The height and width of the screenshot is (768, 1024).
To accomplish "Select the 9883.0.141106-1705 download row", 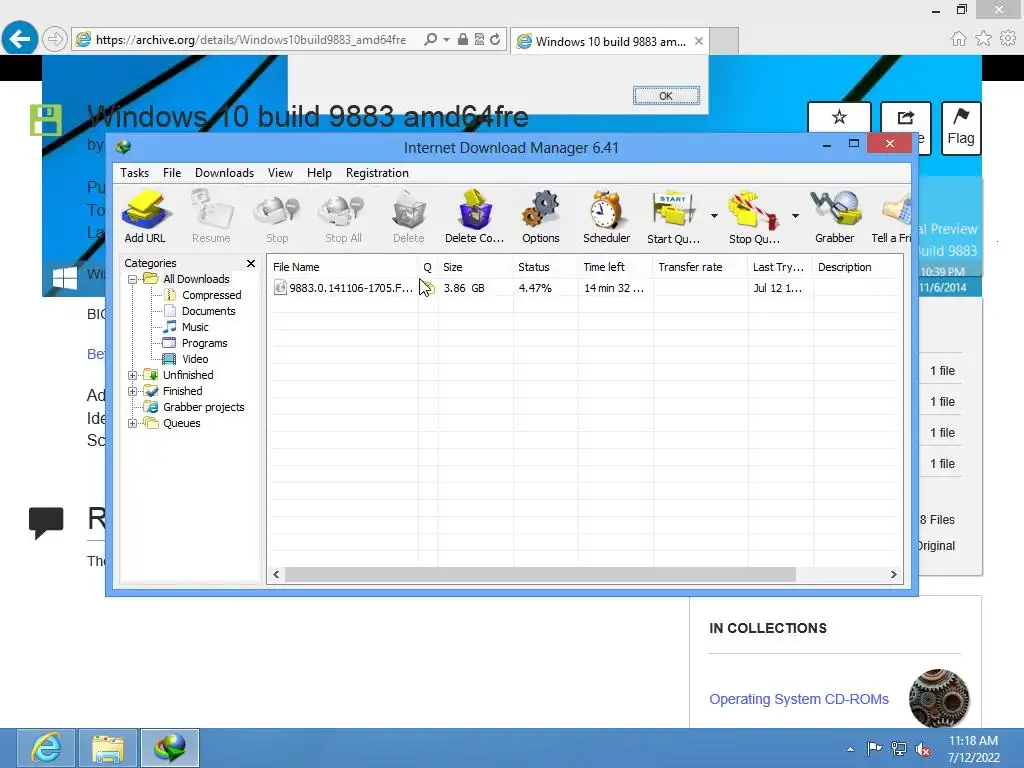I will click(584, 288).
